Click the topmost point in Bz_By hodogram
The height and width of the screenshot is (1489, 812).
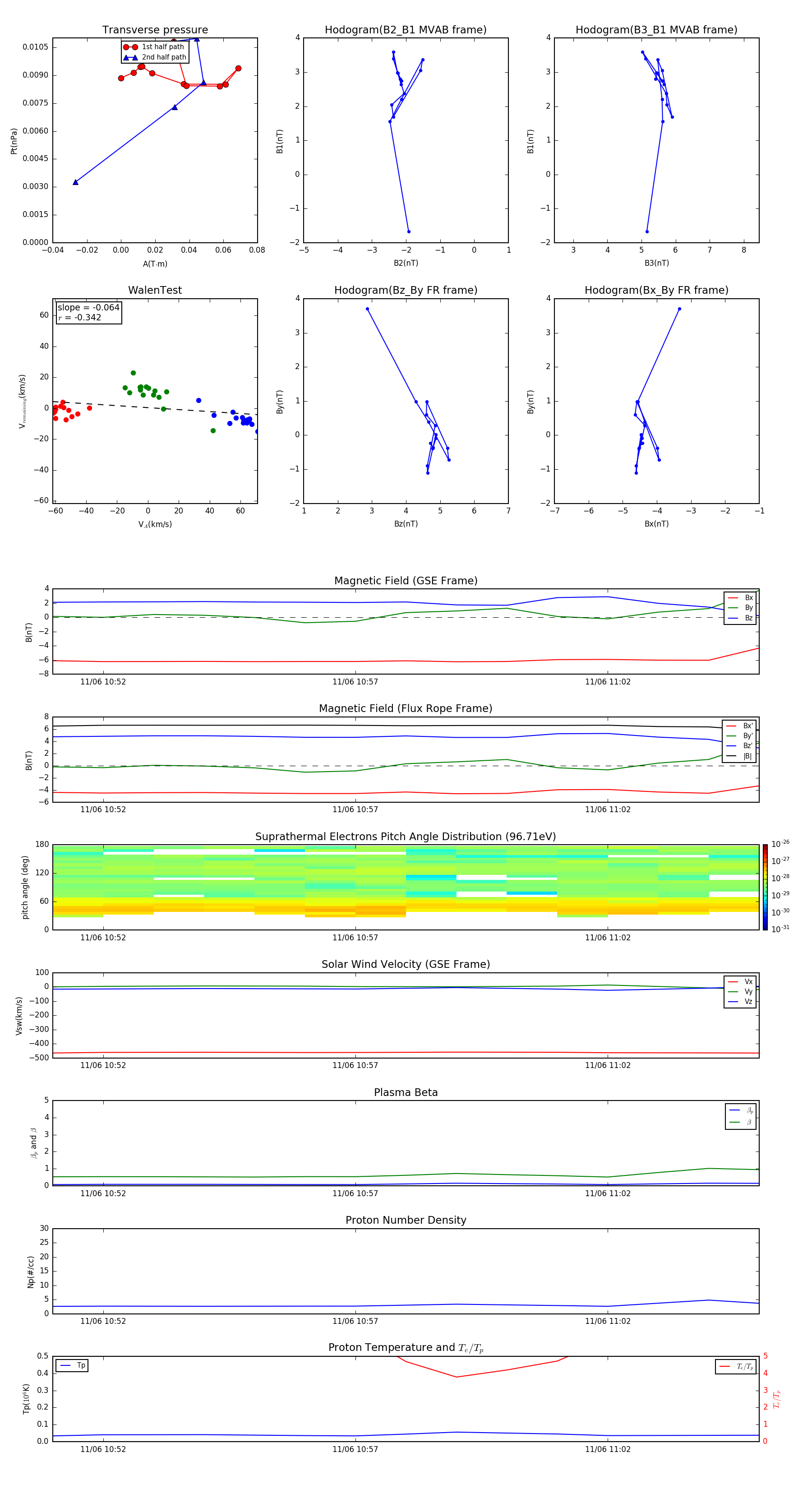point(368,309)
